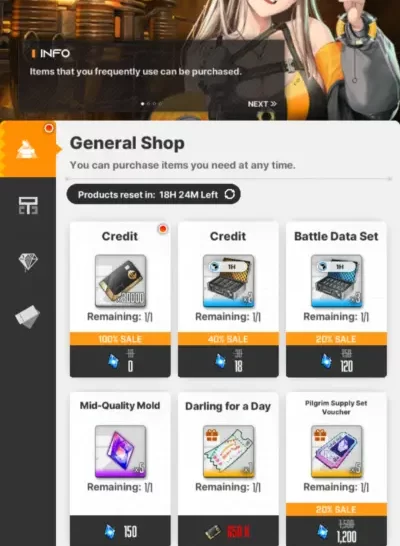
Task: Open the General Shop sidebar tab
Action: (x=28, y=149)
